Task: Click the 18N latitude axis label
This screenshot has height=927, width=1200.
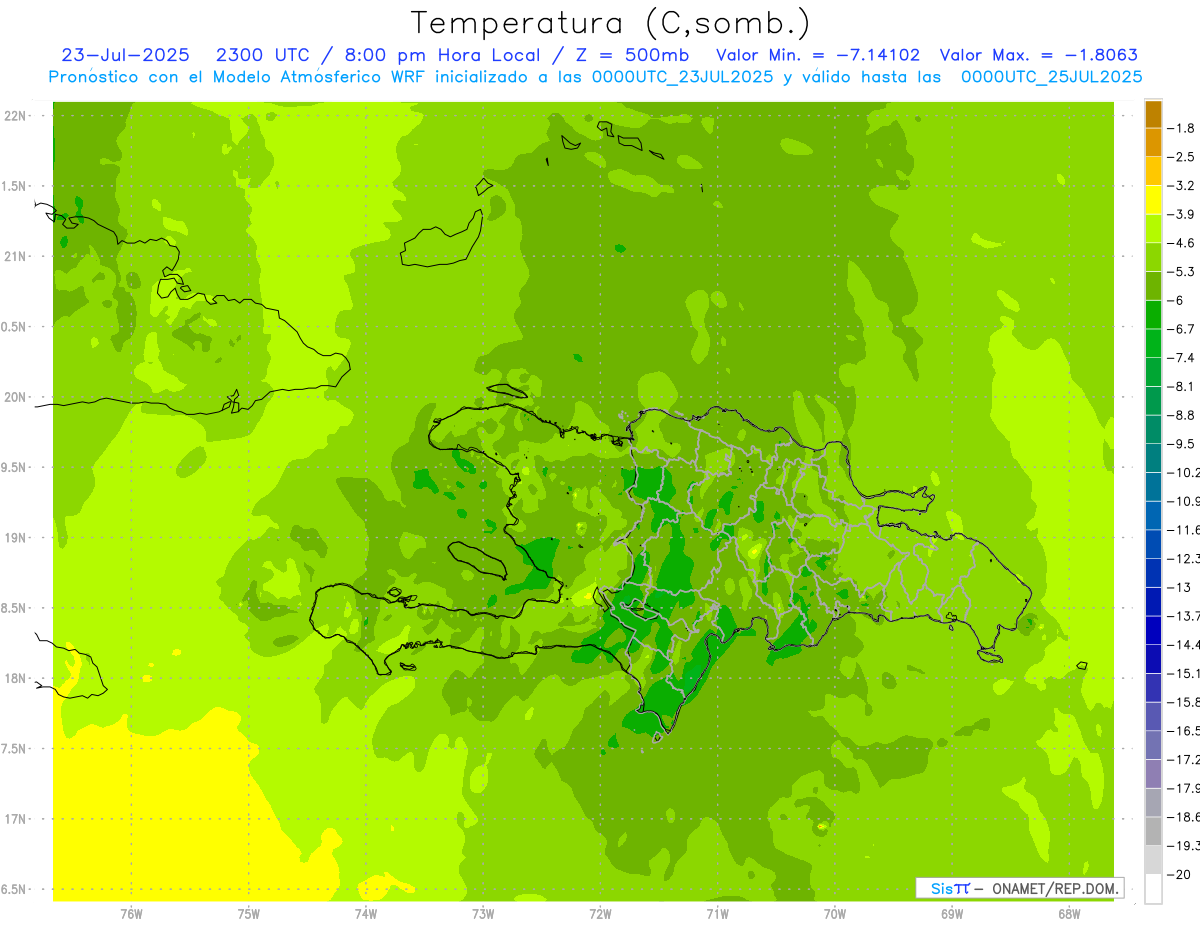Action: pos(16,678)
